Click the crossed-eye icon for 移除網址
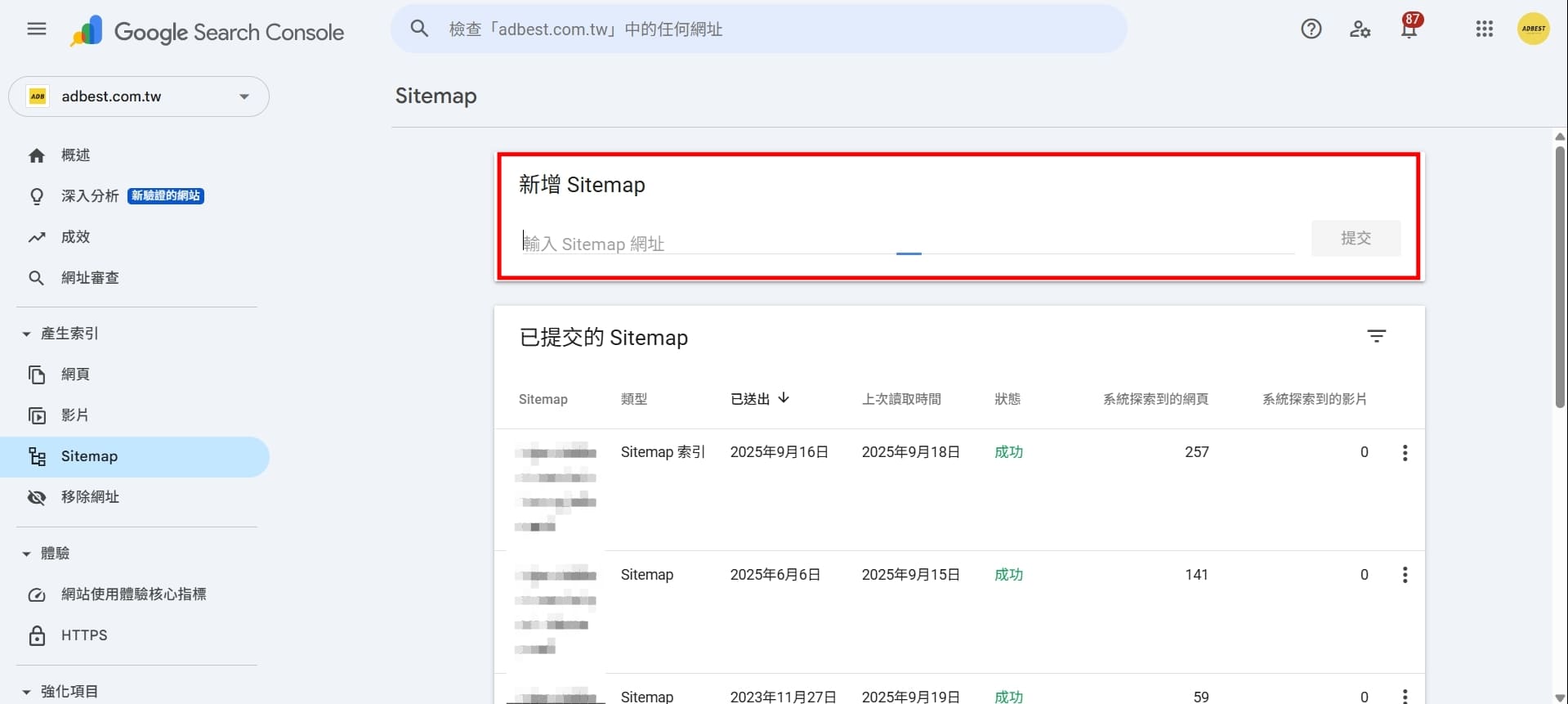1568x704 pixels. (37, 497)
